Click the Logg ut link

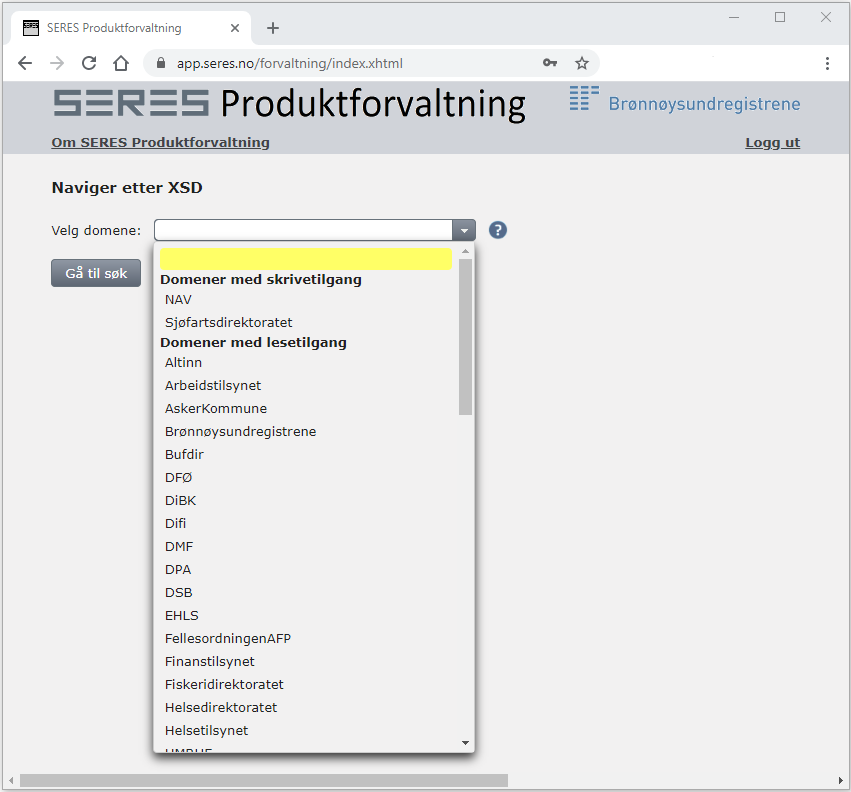point(772,142)
